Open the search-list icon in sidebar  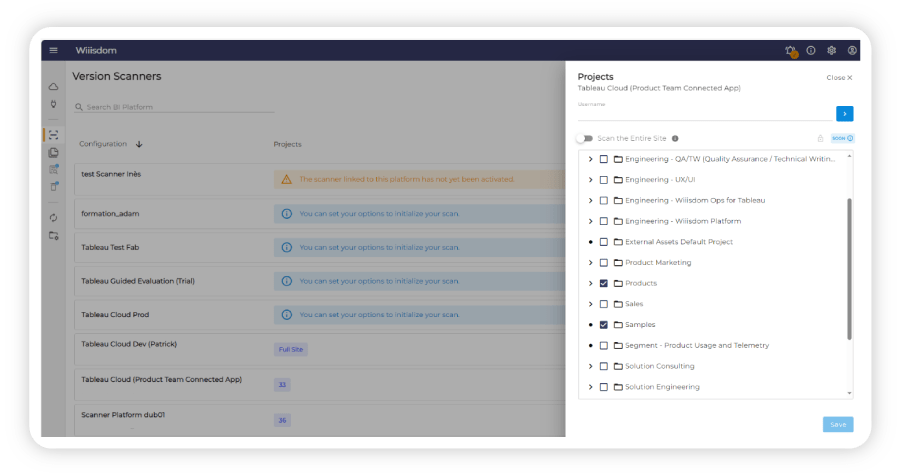53,169
